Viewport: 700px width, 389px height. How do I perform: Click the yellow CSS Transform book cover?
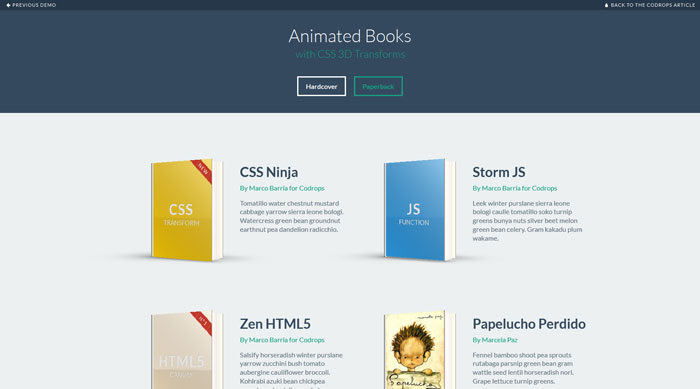[182, 210]
